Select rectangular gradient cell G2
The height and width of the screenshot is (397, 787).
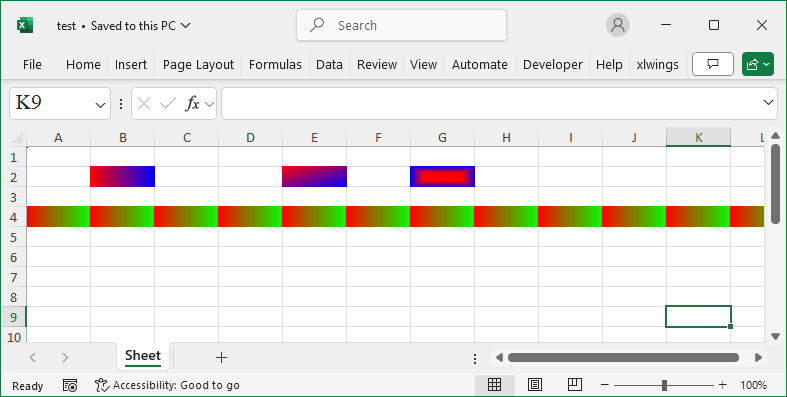coord(442,177)
